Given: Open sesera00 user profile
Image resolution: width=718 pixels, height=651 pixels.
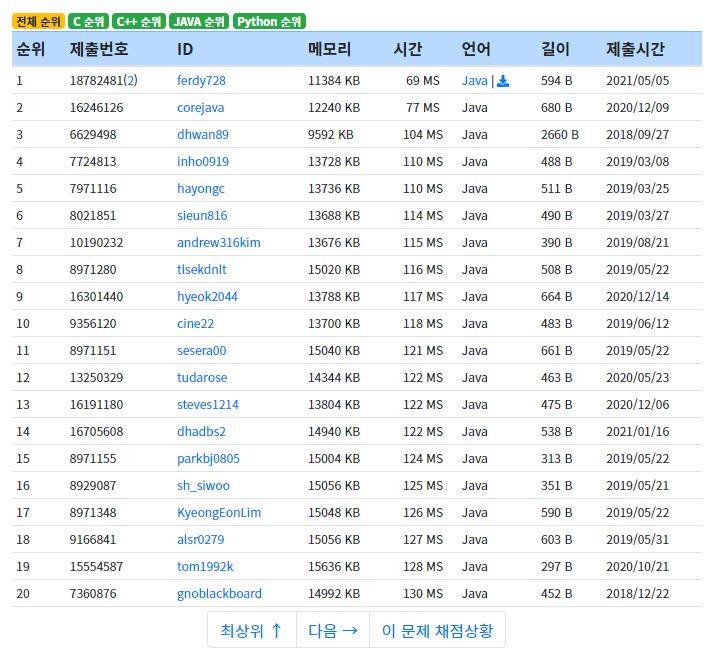Looking at the screenshot, I should click(x=201, y=351).
